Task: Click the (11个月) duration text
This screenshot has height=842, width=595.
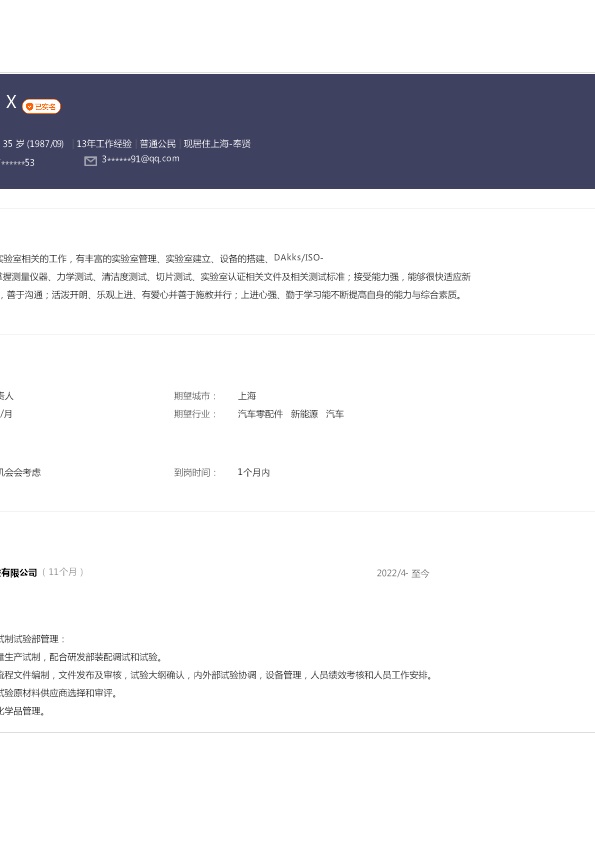Action: point(63,572)
